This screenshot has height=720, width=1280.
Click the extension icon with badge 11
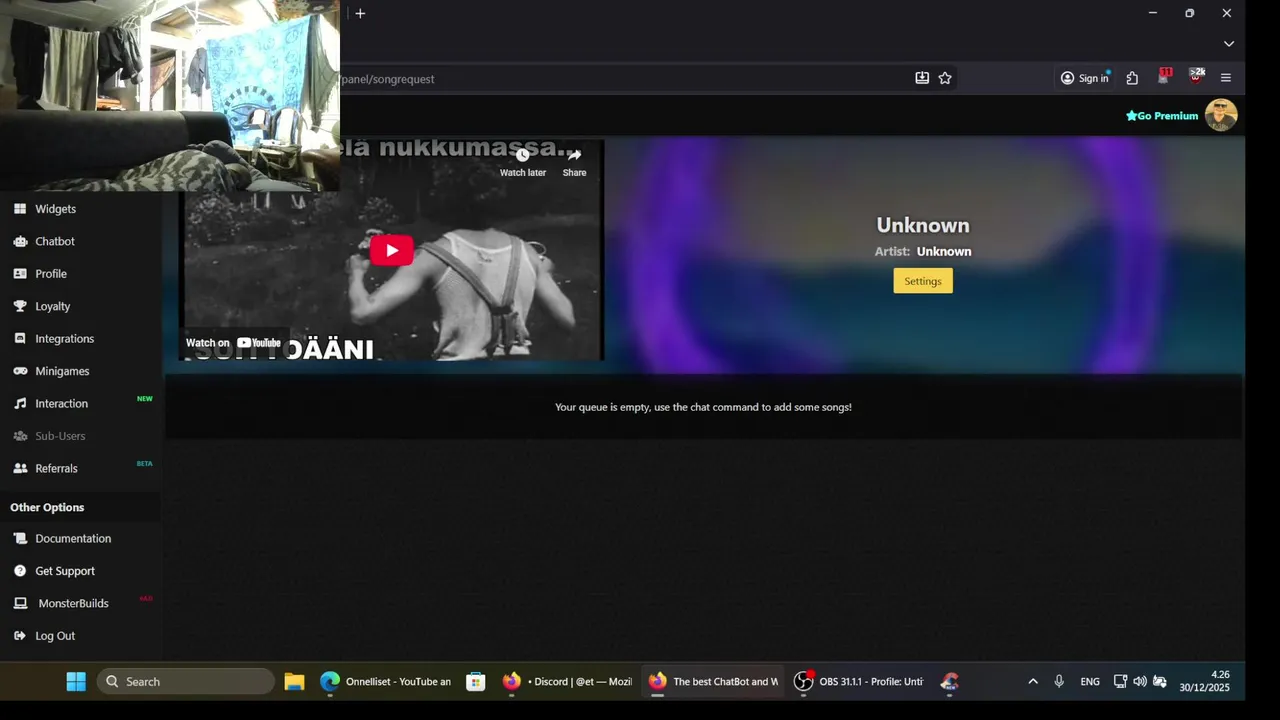(1164, 77)
